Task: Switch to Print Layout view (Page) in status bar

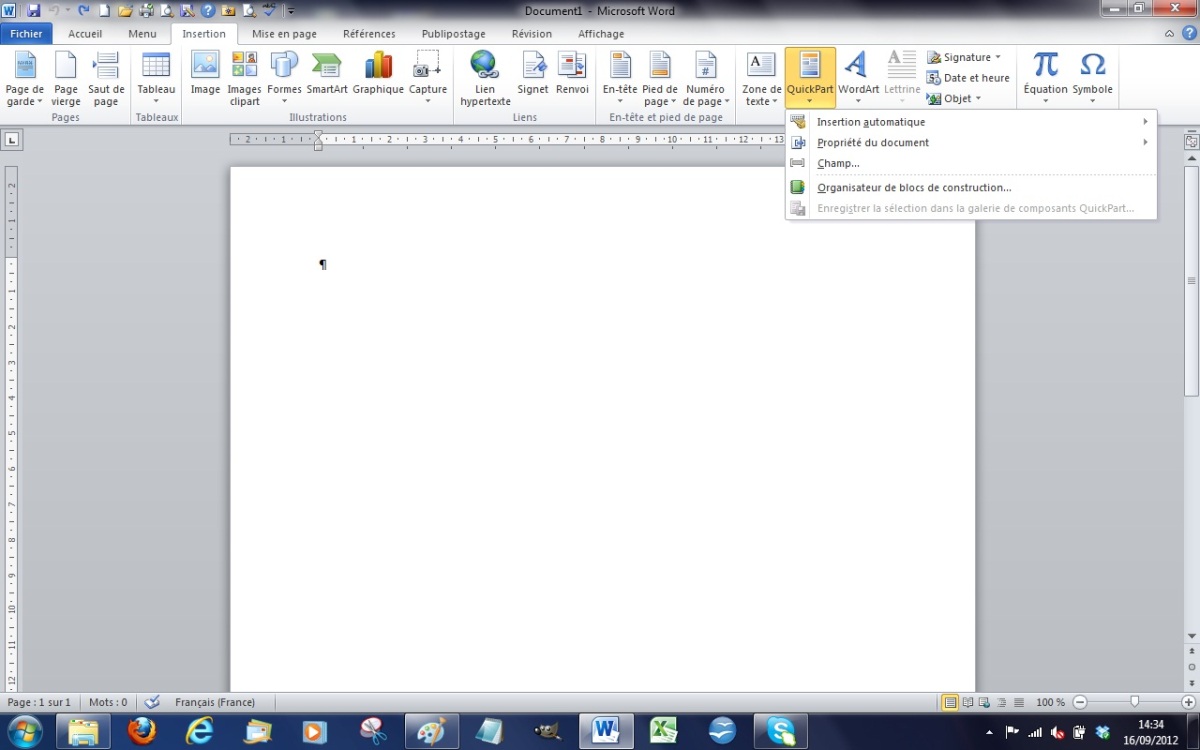Action: pos(950,703)
